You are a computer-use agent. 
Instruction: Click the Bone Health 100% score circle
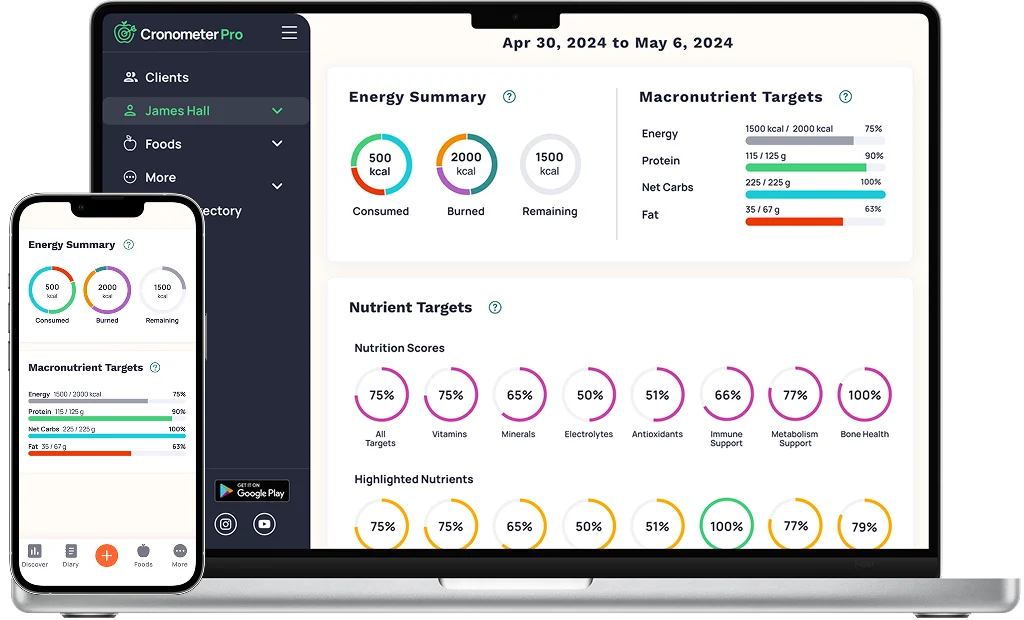coord(864,395)
